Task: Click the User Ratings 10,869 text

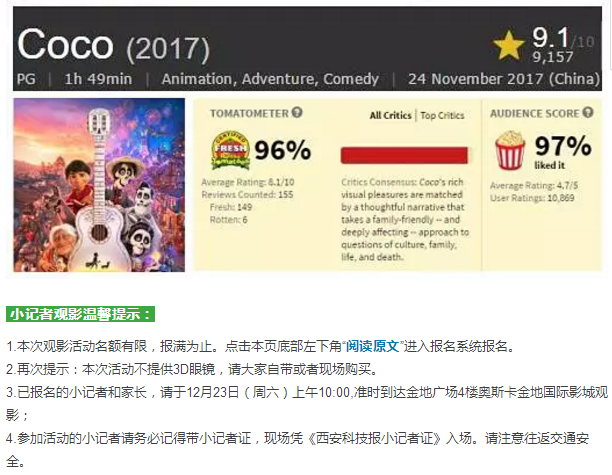Action: coord(532,198)
